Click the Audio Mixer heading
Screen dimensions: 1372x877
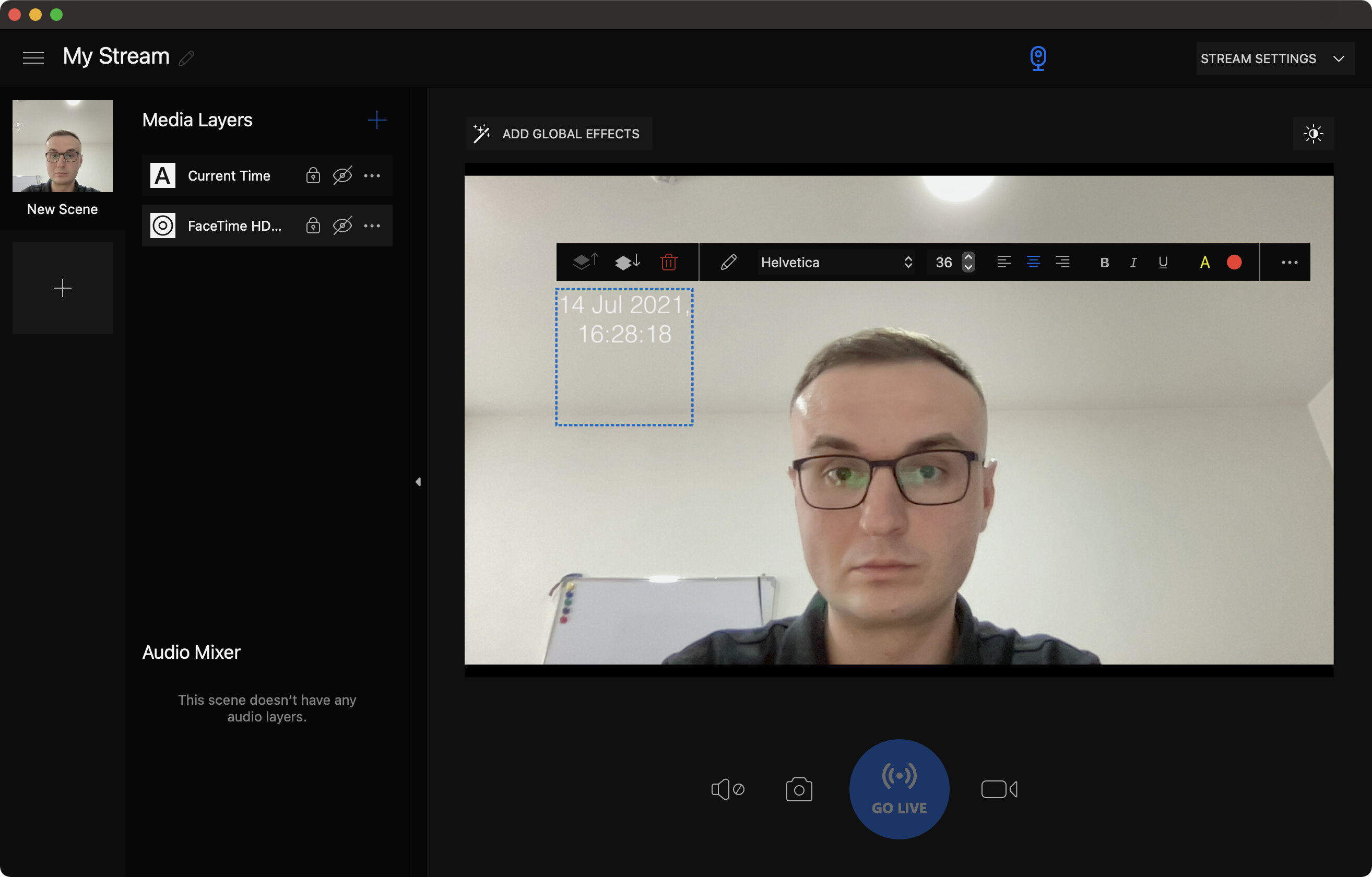point(192,652)
